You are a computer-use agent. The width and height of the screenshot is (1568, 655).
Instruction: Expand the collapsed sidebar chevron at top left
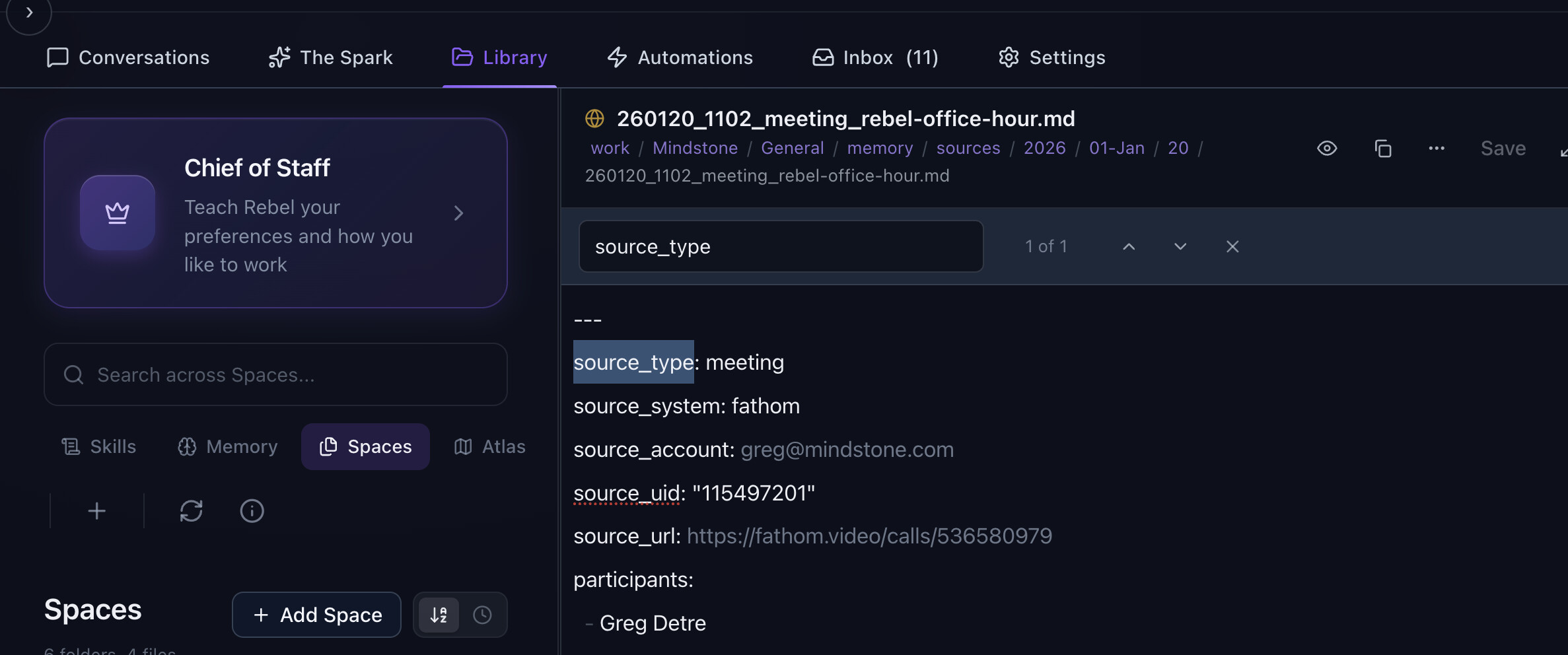tap(28, 13)
